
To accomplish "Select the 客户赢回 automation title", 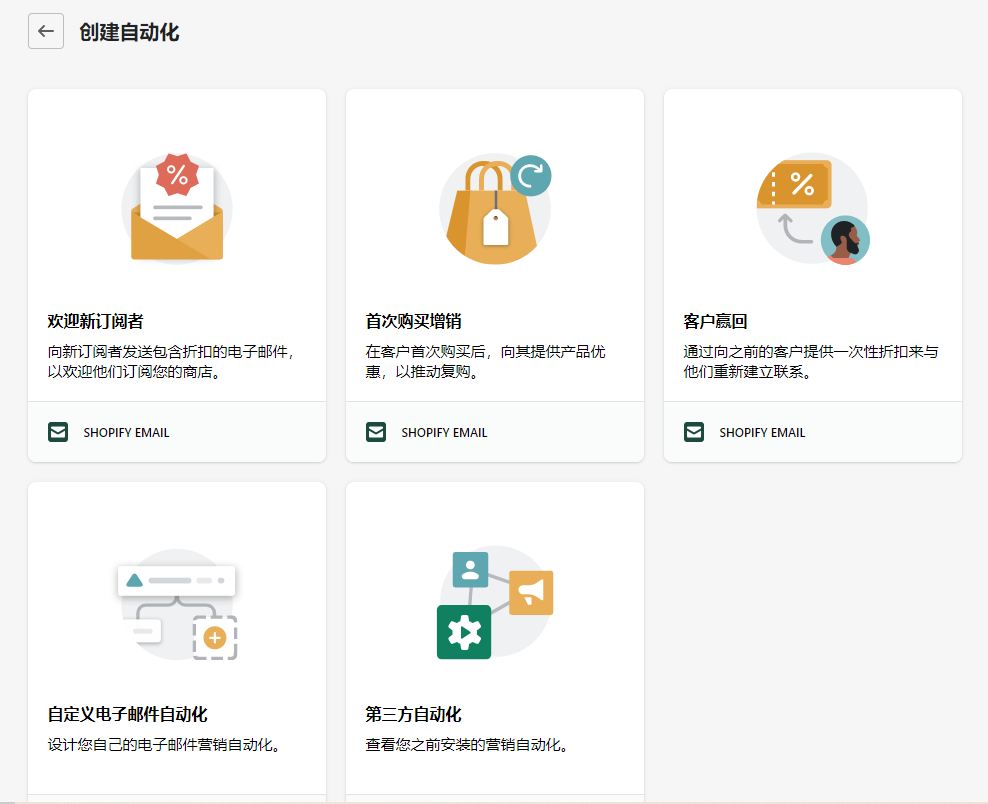I will (x=715, y=321).
